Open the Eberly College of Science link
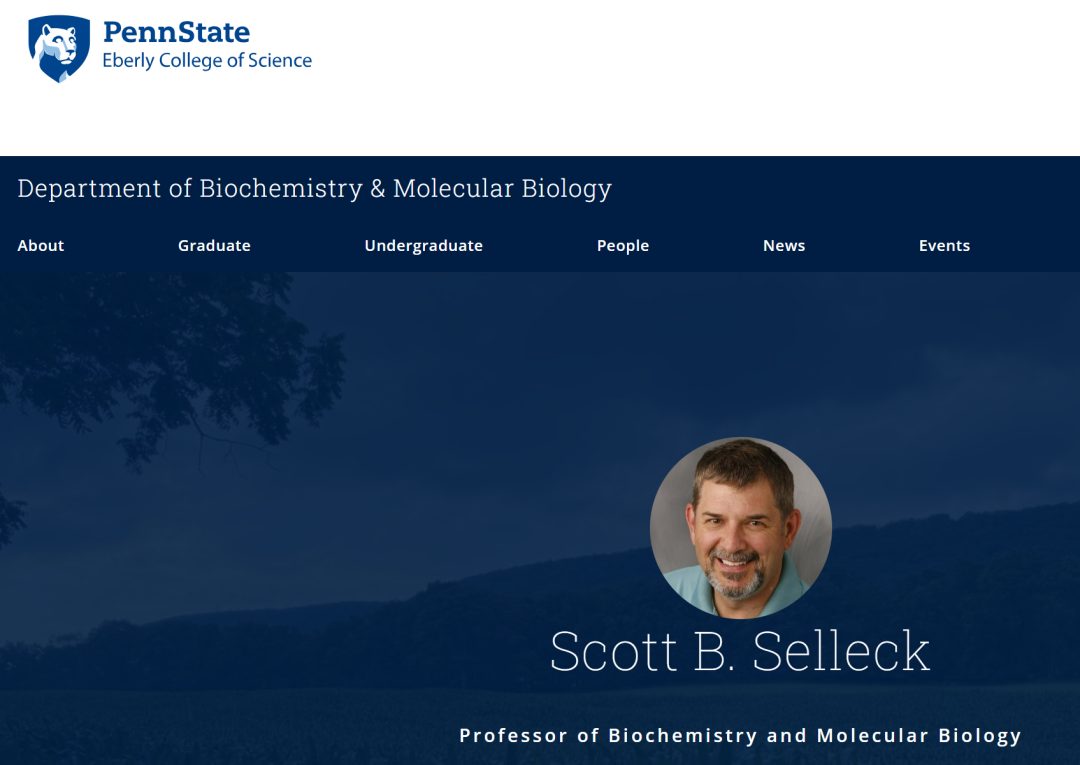This screenshot has height=765, width=1080. pyautogui.click(x=207, y=61)
